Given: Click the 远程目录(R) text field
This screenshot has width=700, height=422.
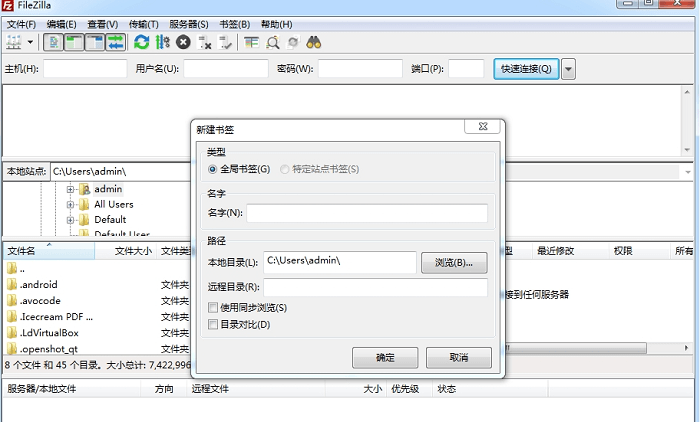Looking at the screenshot, I should pyautogui.click(x=375, y=287).
